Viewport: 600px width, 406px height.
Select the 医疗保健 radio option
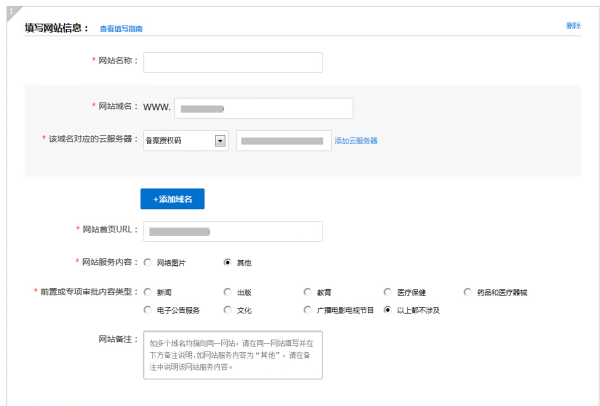[x=388, y=292]
